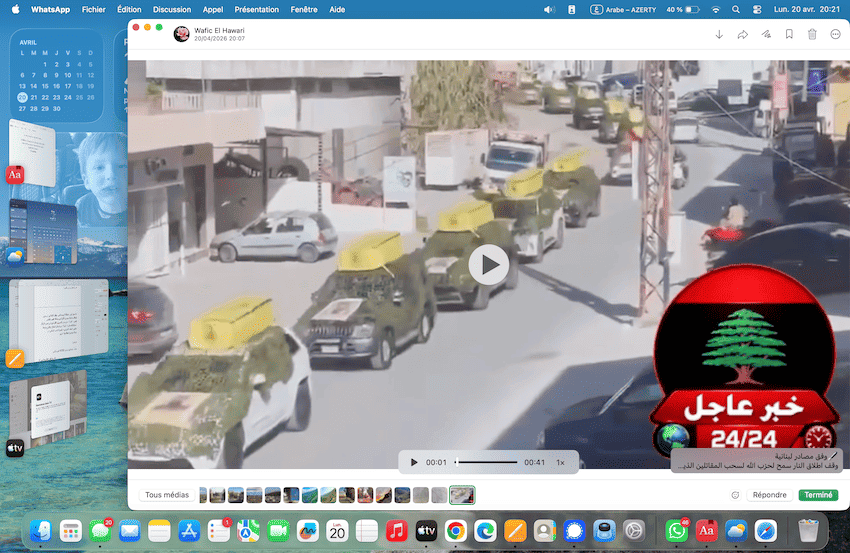
Task: Click the Répondre button
Action: click(x=769, y=495)
